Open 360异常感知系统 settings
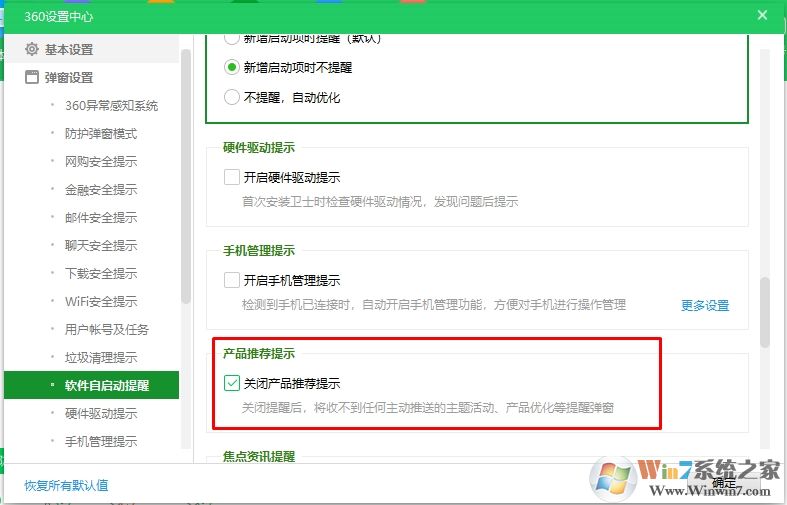The image size is (787, 505). (x=111, y=106)
